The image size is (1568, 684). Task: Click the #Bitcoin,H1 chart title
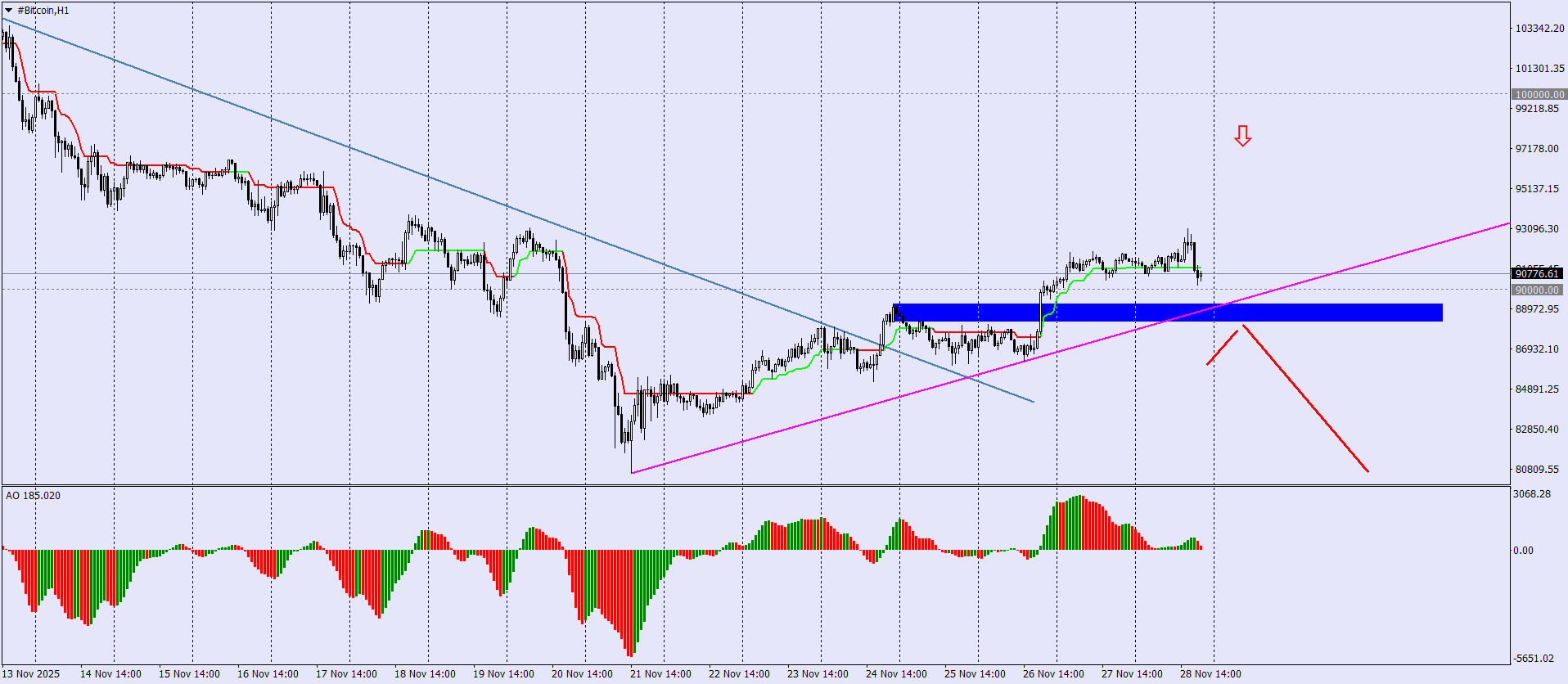(43, 11)
